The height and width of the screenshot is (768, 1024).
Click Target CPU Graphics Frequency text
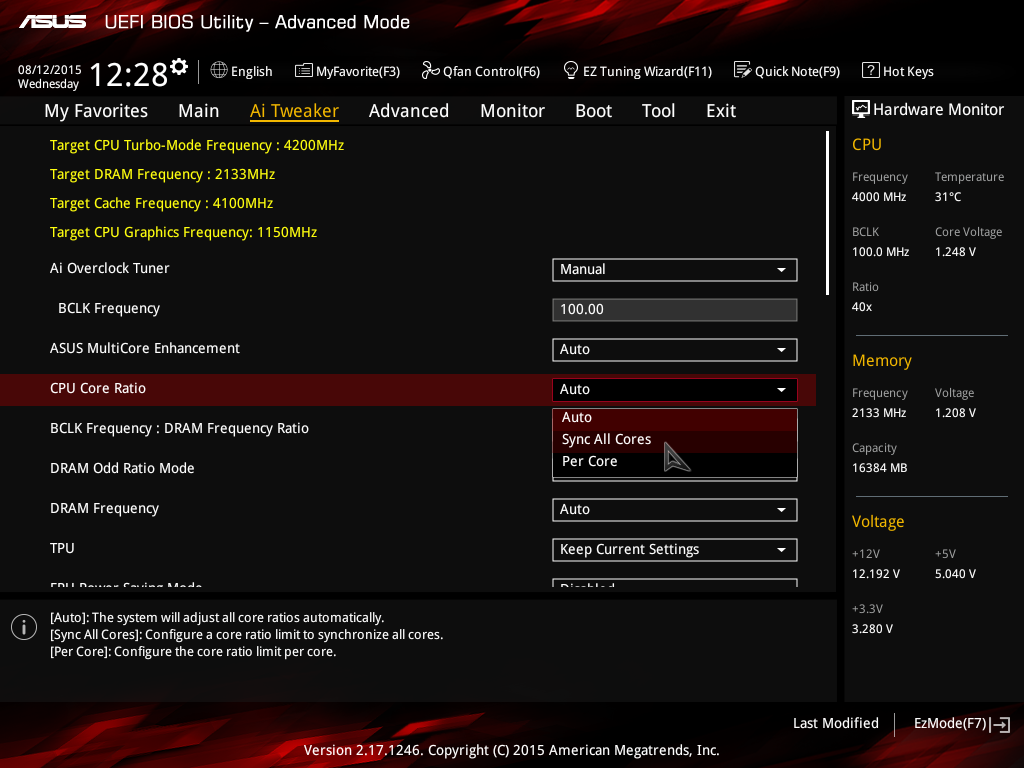pos(184,232)
